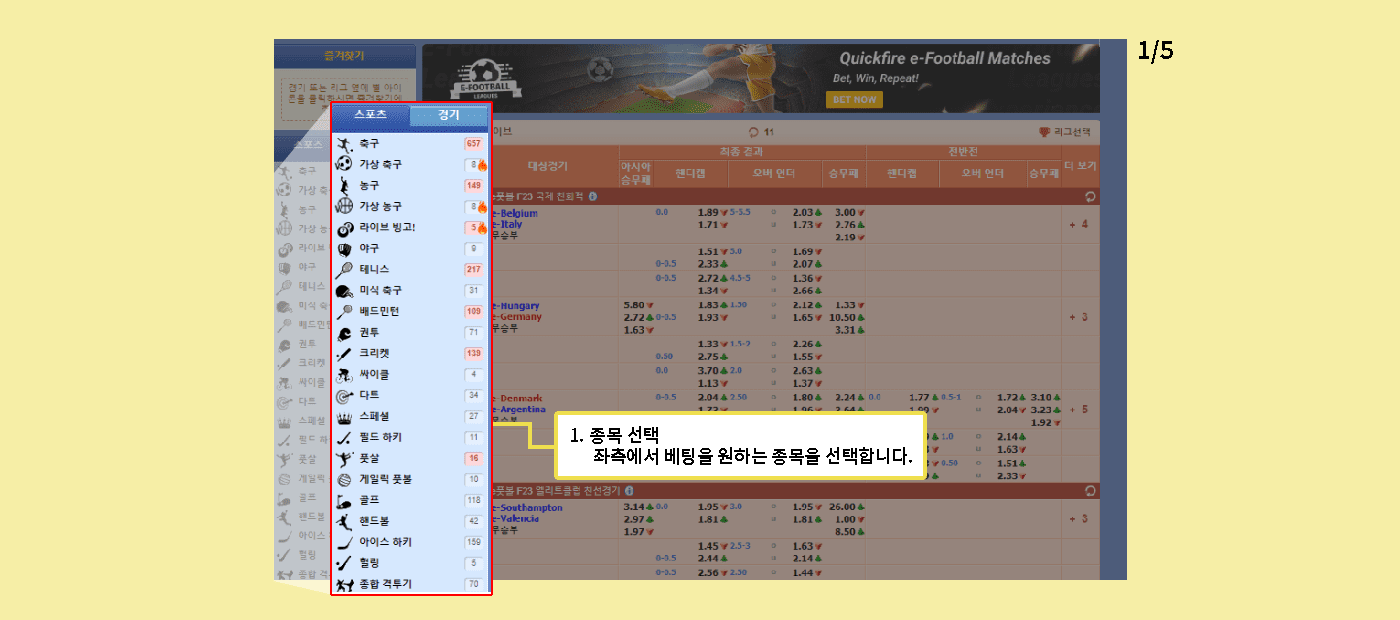Click the refresh icon beside number 11
The height and width of the screenshot is (620, 1400).
pyautogui.click(x=753, y=131)
